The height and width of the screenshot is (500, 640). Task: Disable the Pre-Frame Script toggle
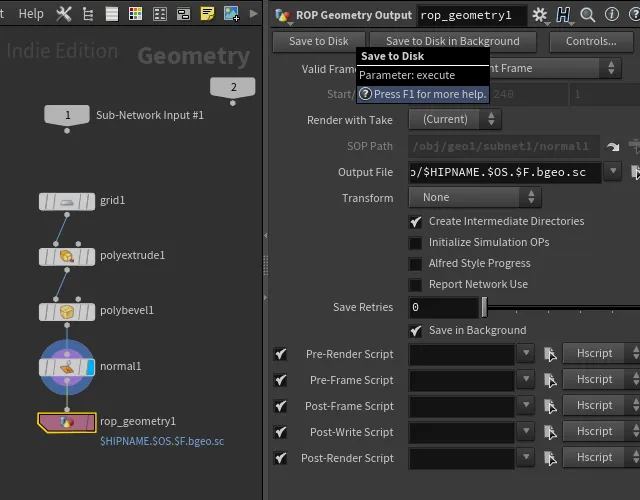(280, 380)
